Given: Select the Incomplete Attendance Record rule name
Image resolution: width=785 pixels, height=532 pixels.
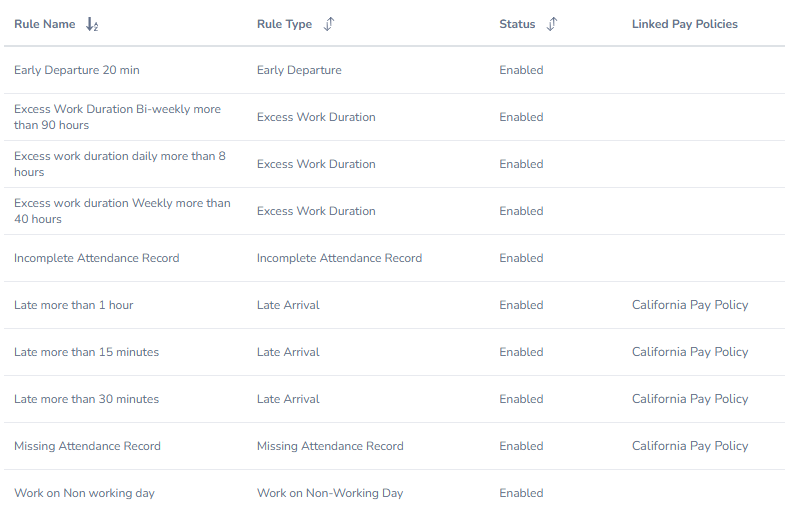Looking at the screenshot, I should pyautogui.click(x=97, y=258).
